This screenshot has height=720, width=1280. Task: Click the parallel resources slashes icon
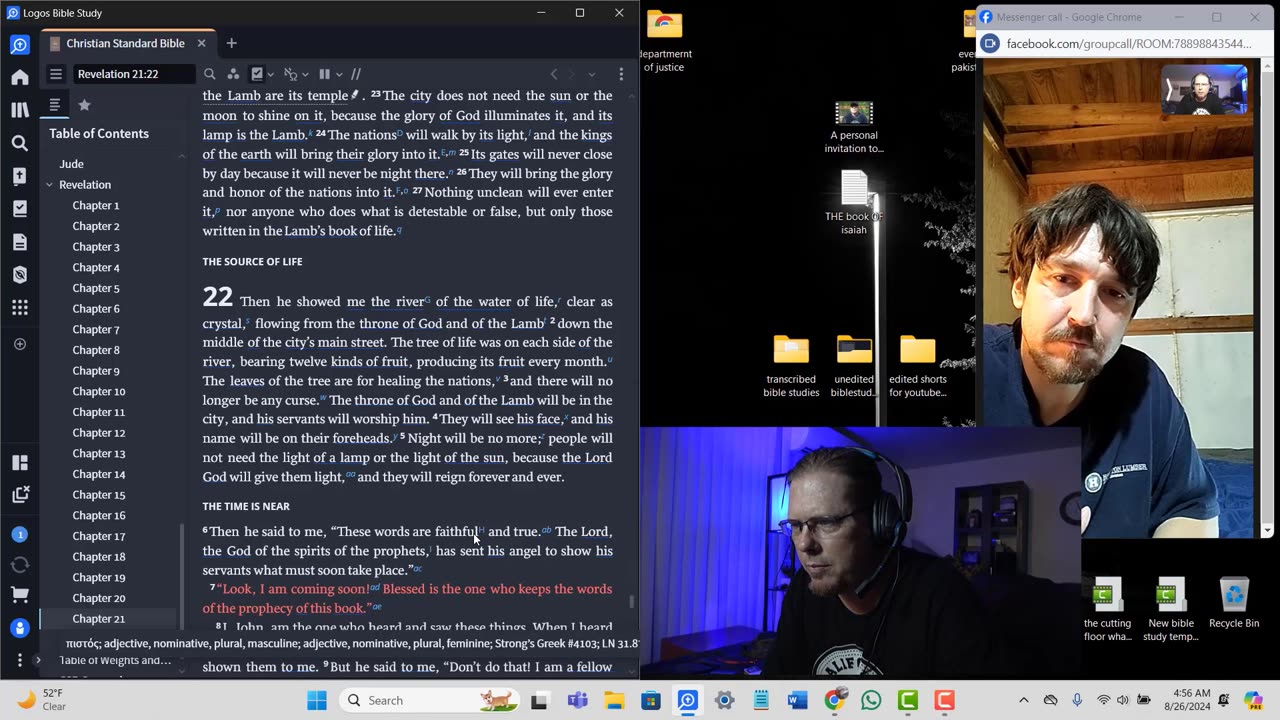click(356, 74)
